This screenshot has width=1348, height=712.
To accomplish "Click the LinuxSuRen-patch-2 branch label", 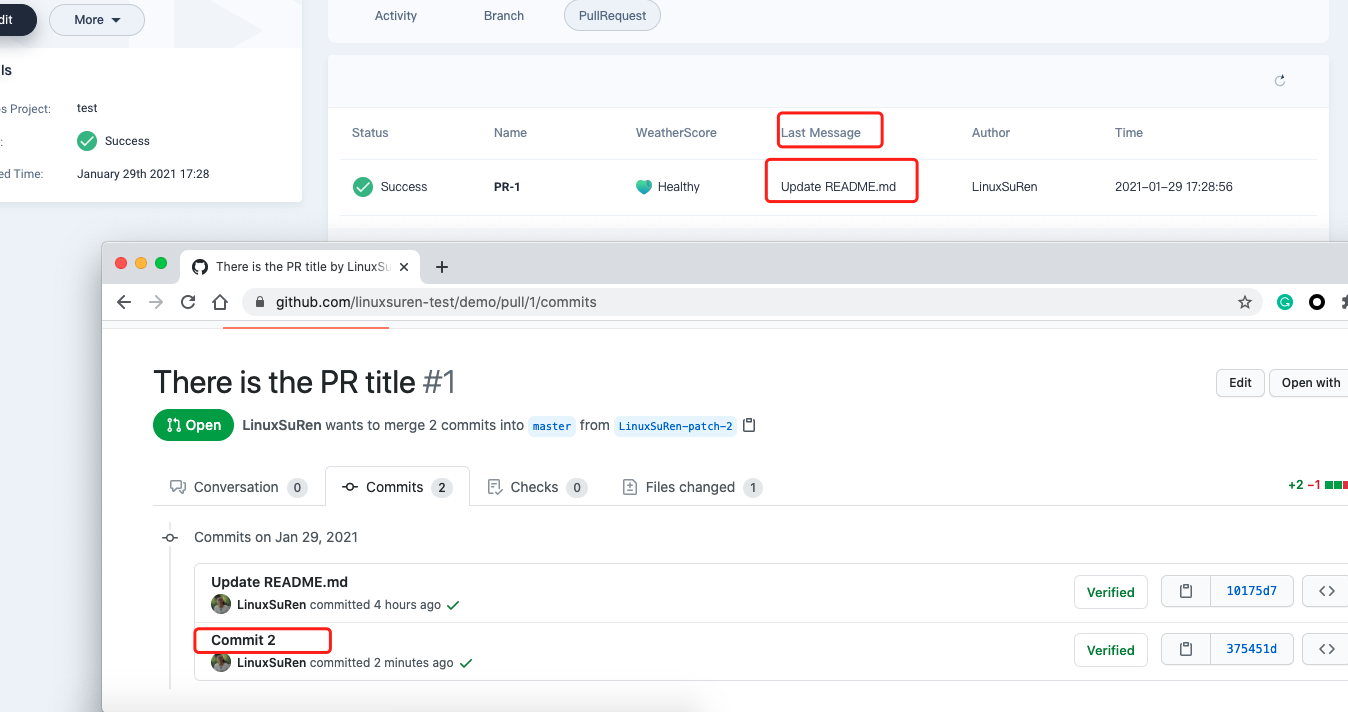I will coord(675,426).
